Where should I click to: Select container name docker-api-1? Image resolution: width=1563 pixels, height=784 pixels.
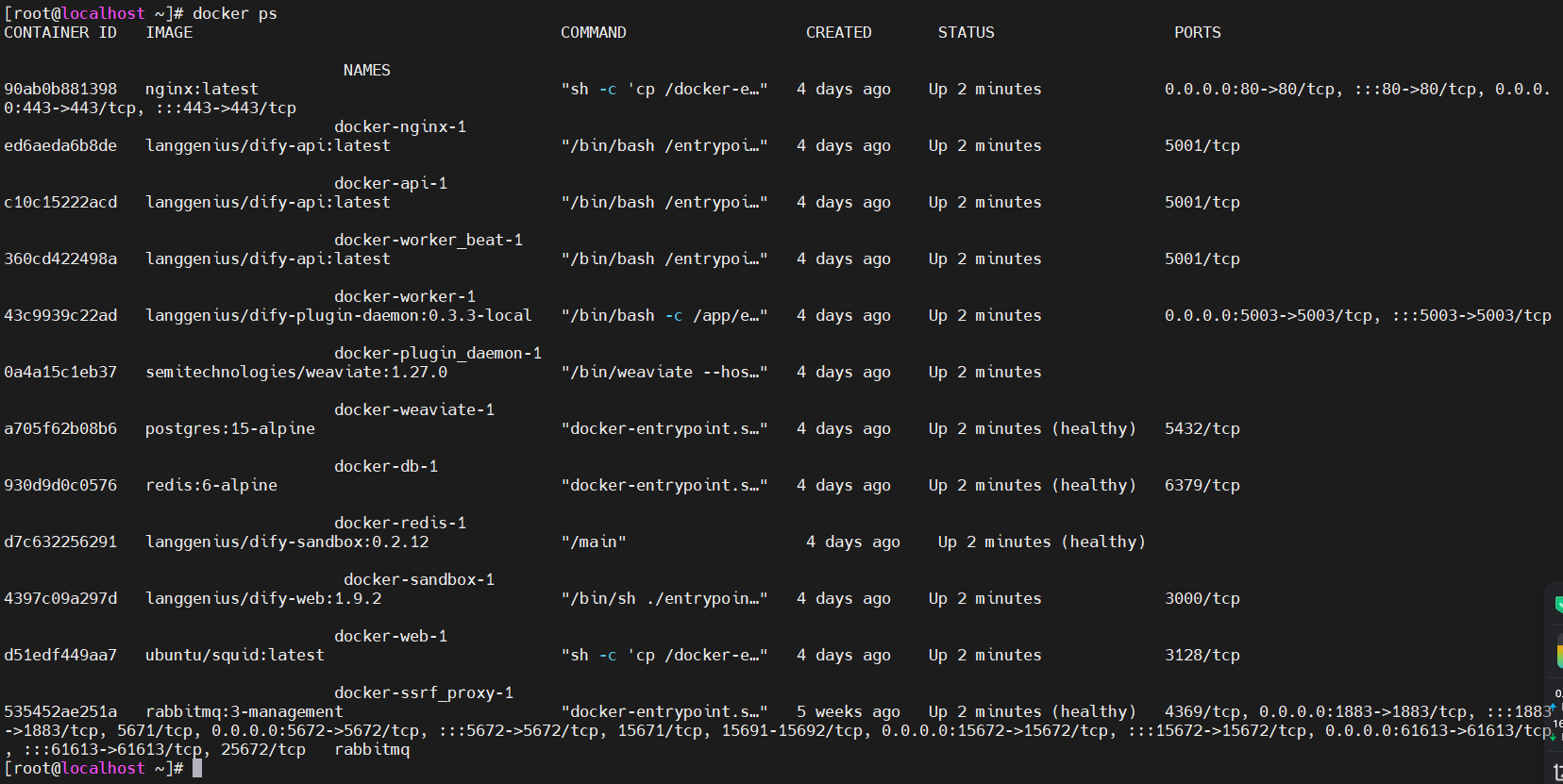391,183
